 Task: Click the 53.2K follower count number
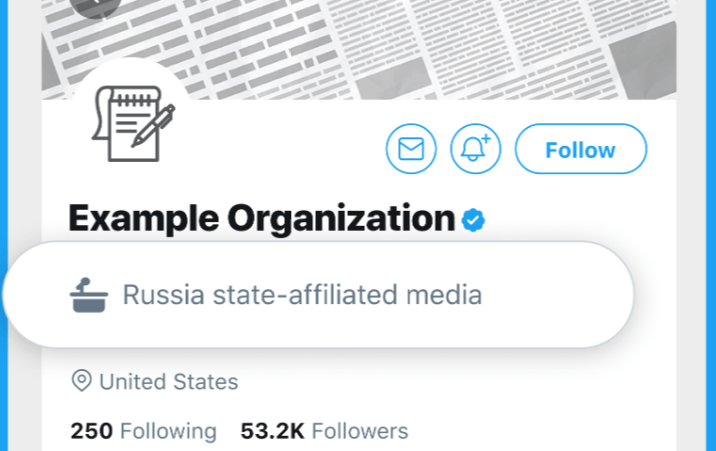click(273, 431)
